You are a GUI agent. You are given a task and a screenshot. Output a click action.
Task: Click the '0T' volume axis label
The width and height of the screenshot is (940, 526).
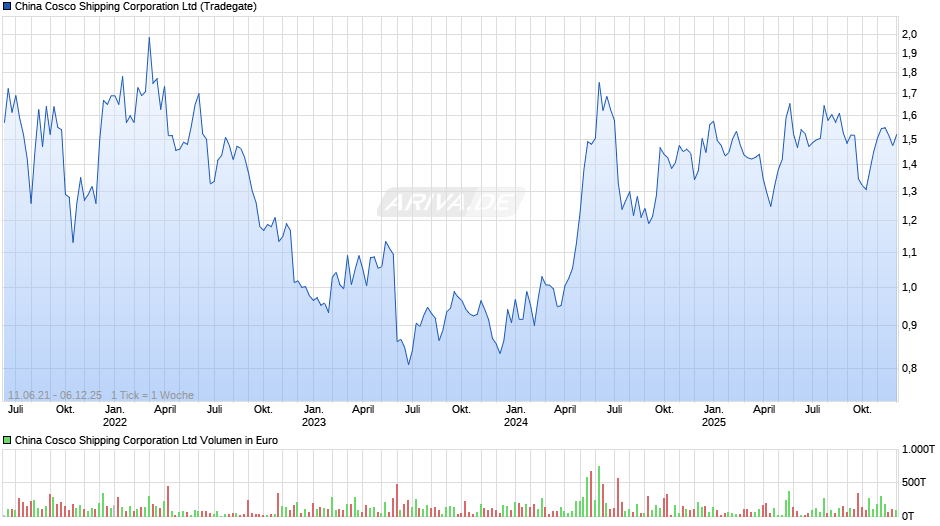pyautogui.click(x=908, y=516)
